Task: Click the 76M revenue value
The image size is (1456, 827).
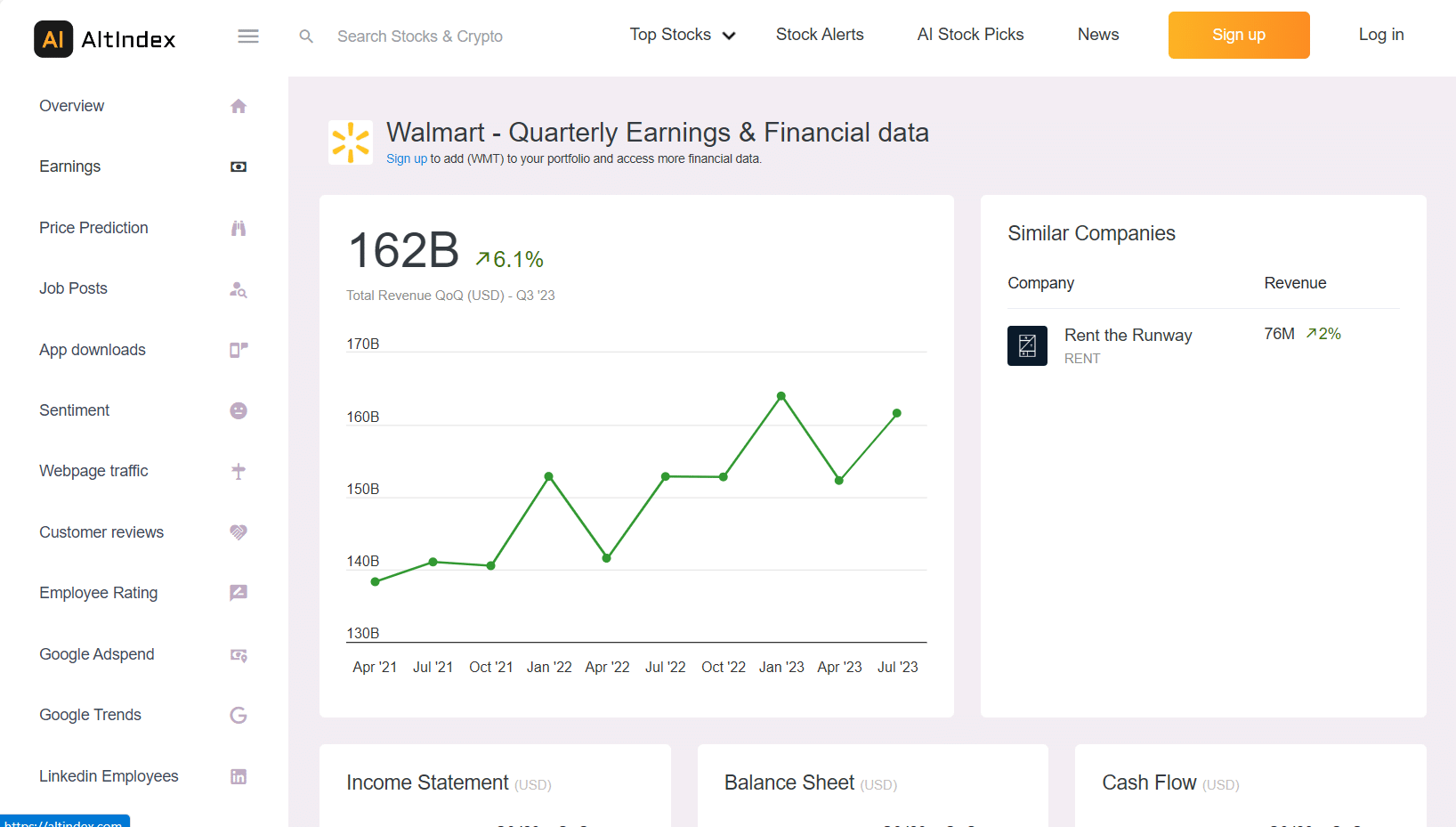Action: tap(1279, 334)
